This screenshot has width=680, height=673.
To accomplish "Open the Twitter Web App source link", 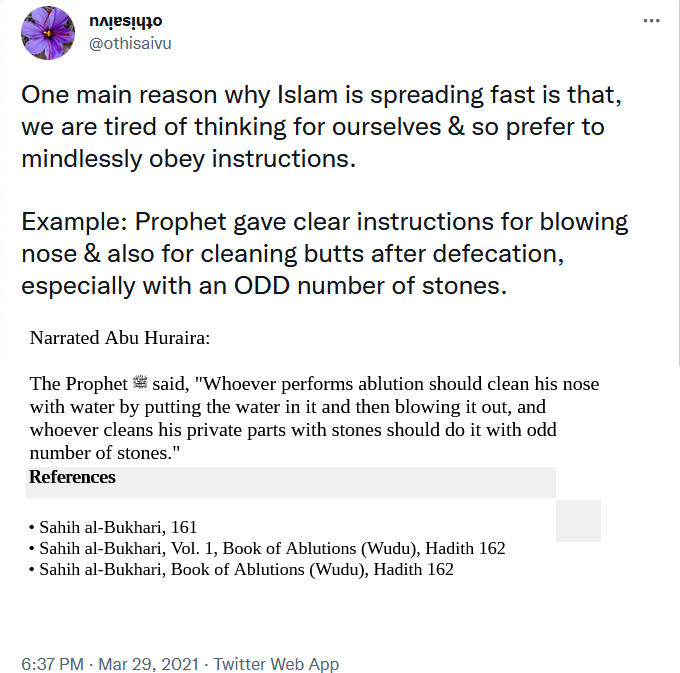I will pos(276,663).
